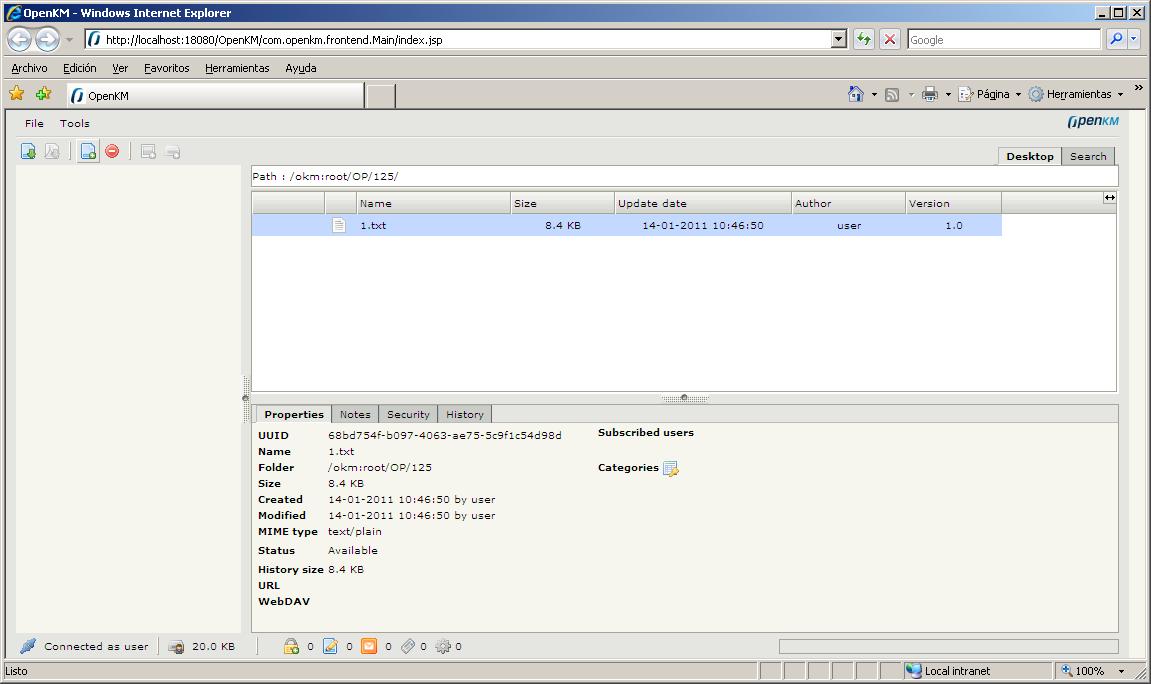The image size is (1151, 684).
Task: Select the 1.txt file name in list
Action: click(x=373, y=225)
